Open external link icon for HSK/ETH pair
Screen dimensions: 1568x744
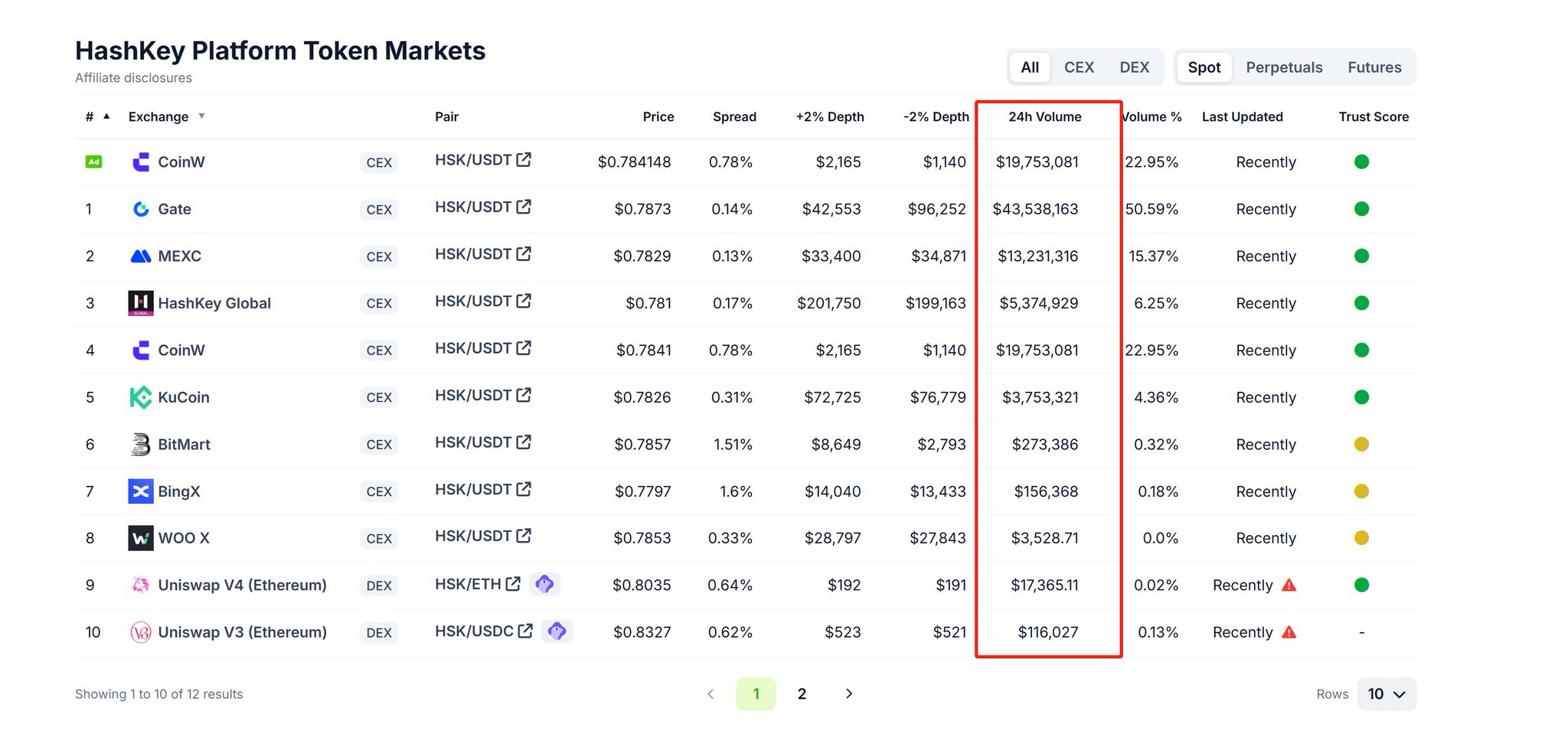pyautogui.click(x=513, y=583)
